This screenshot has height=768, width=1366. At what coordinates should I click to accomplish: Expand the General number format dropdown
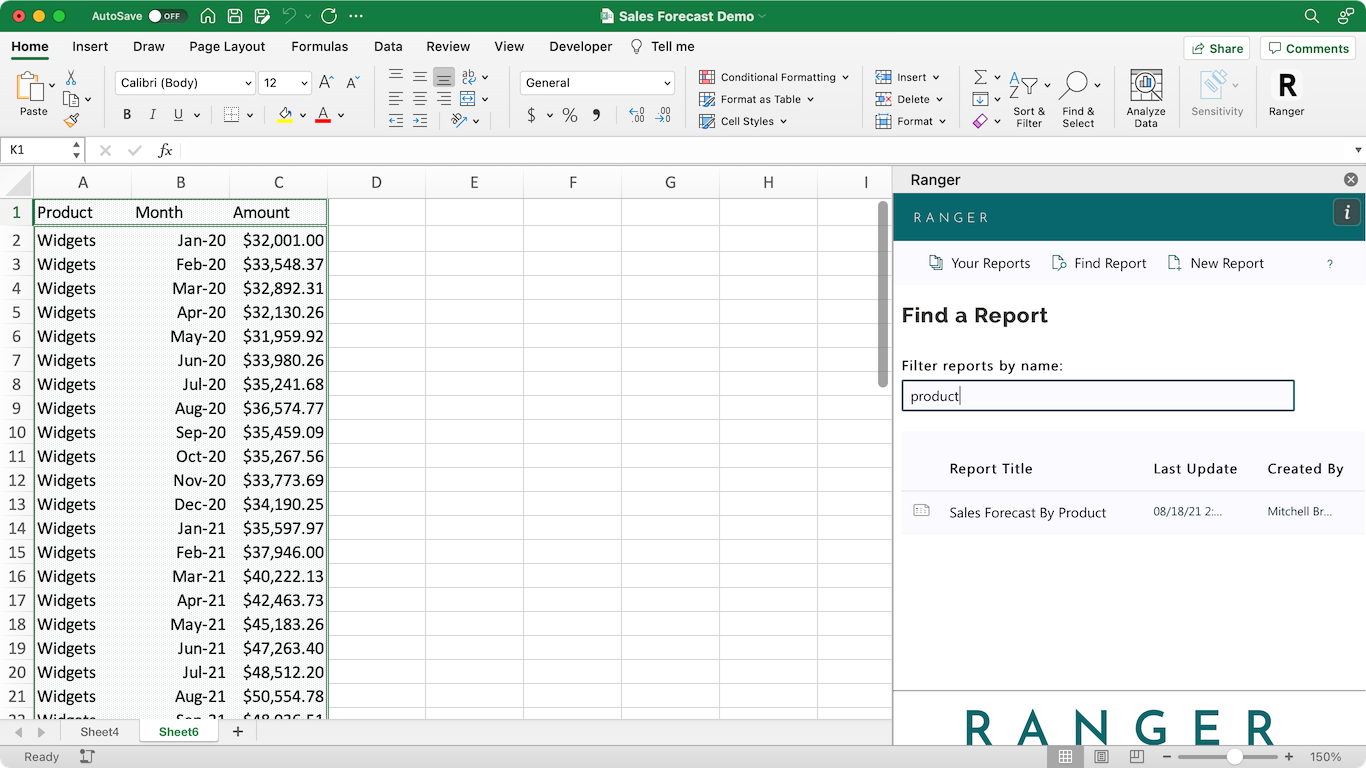pyautogui.click(x=667, y=83)
